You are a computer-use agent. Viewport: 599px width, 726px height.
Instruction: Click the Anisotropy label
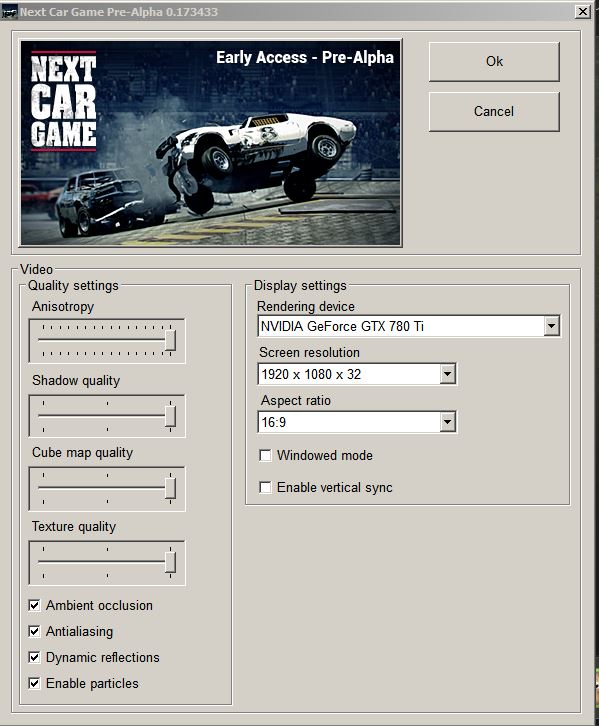point(63,307)
